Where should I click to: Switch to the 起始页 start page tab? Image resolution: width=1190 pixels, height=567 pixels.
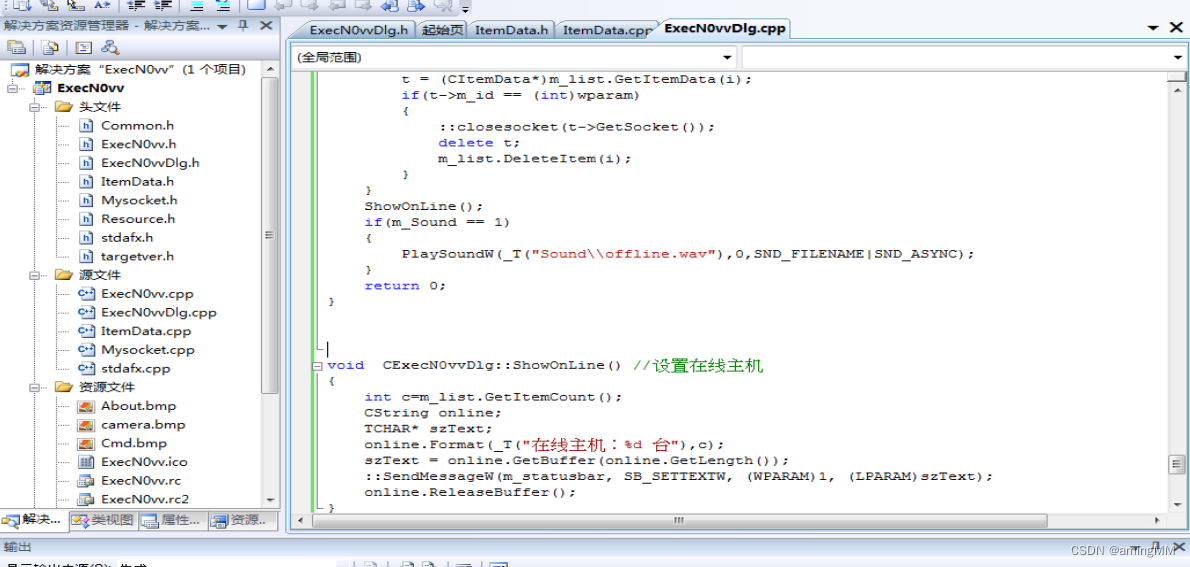point(441,30)
